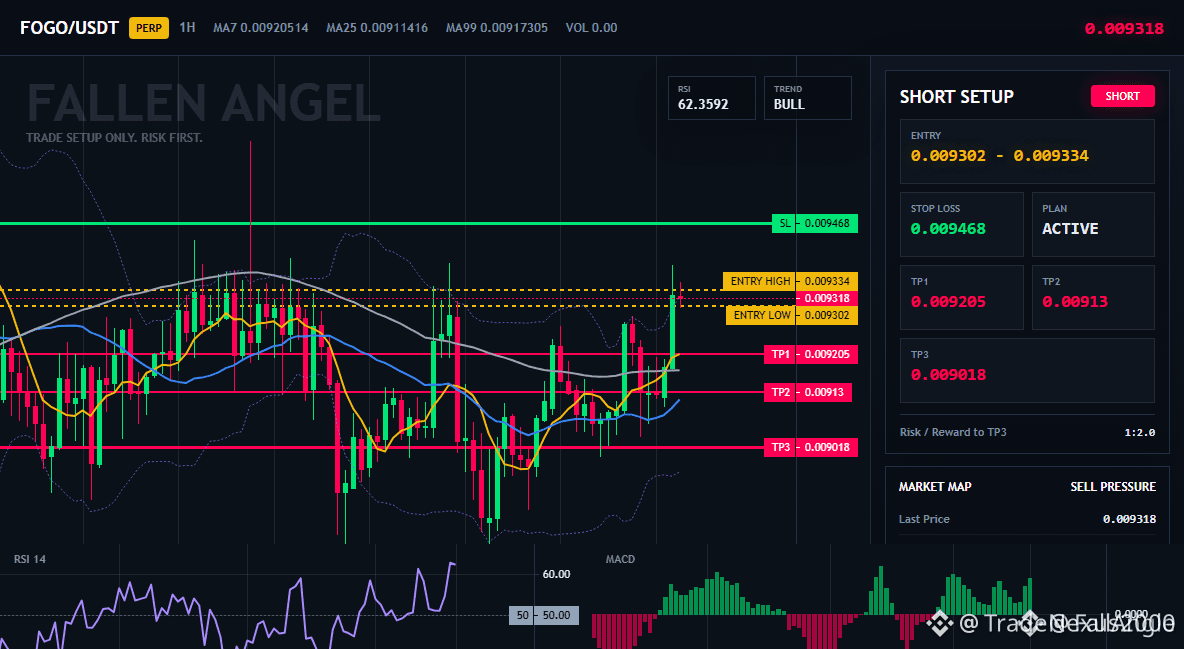
Task: Click the TP2 0.00913 chart line label
Action: click(807, 392)
